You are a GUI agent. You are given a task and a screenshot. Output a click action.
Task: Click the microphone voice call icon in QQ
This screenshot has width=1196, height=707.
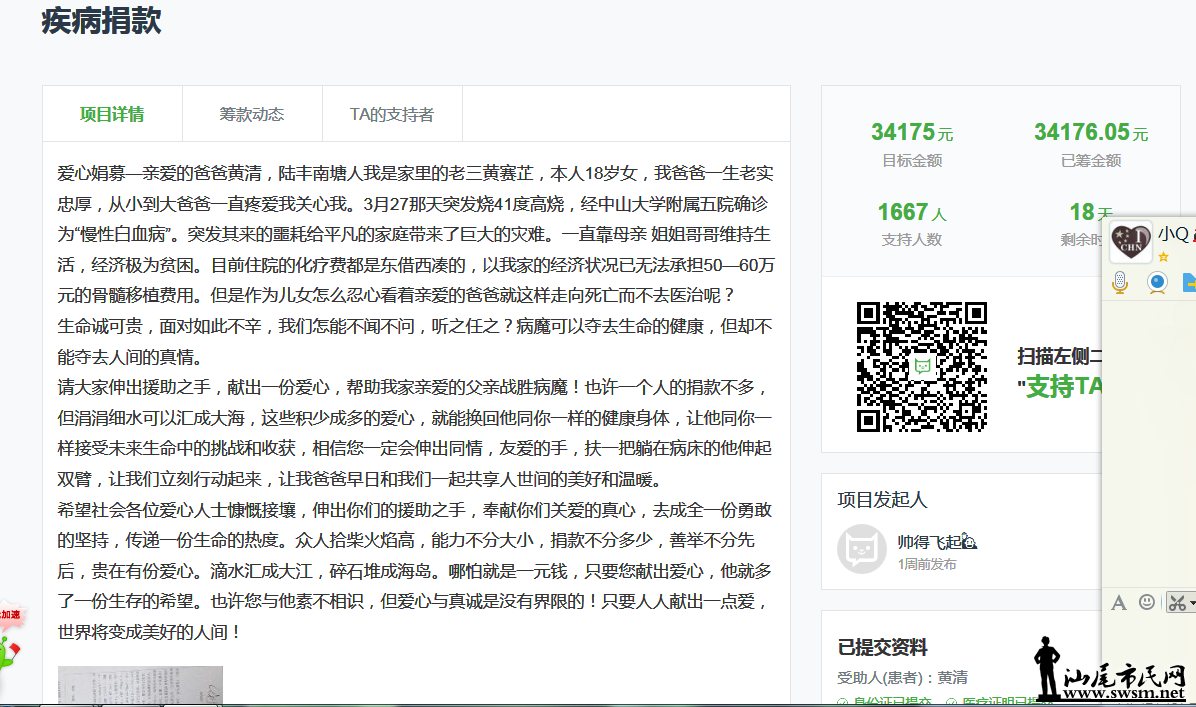click(x=1120, y=283)
